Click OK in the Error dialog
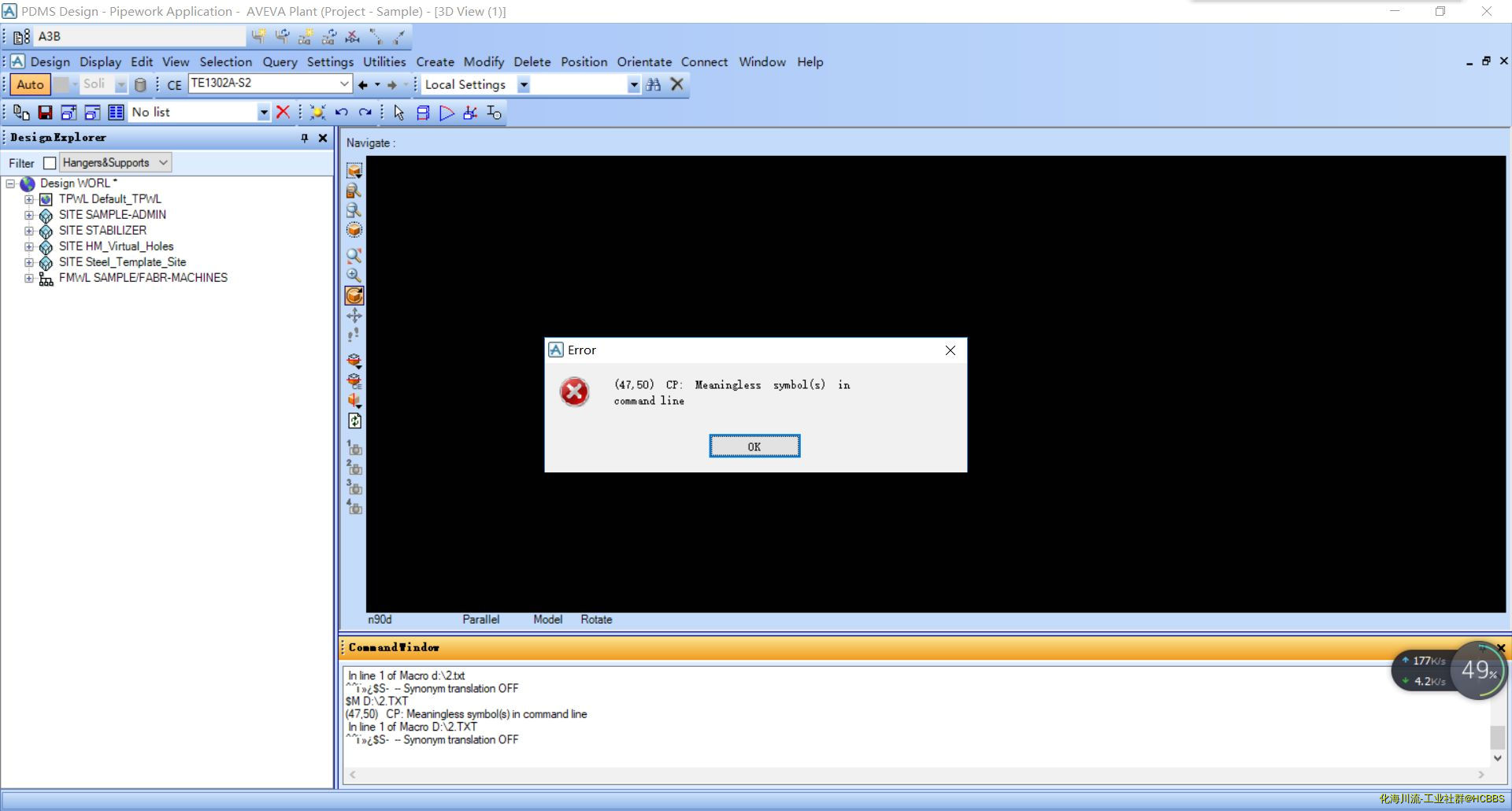 pos(754,446)
